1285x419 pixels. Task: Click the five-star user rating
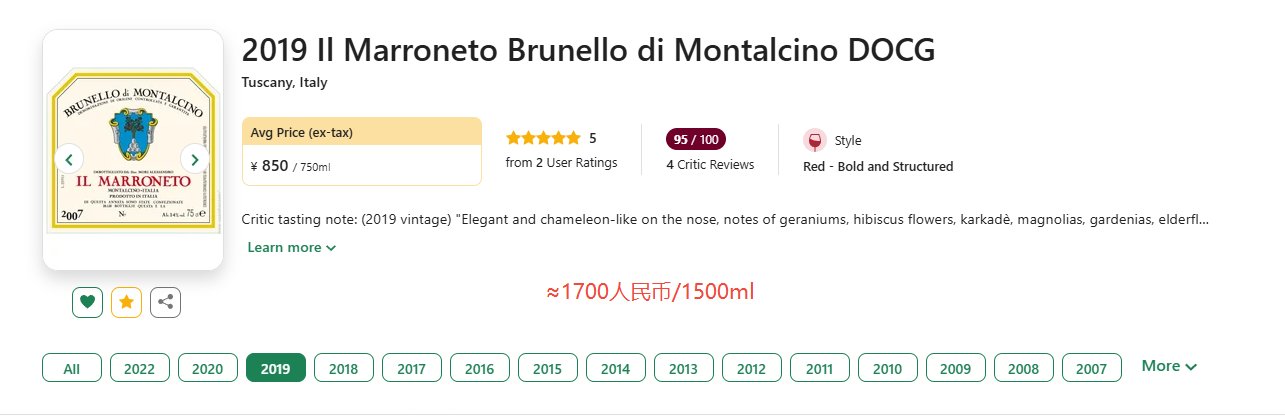543,138
